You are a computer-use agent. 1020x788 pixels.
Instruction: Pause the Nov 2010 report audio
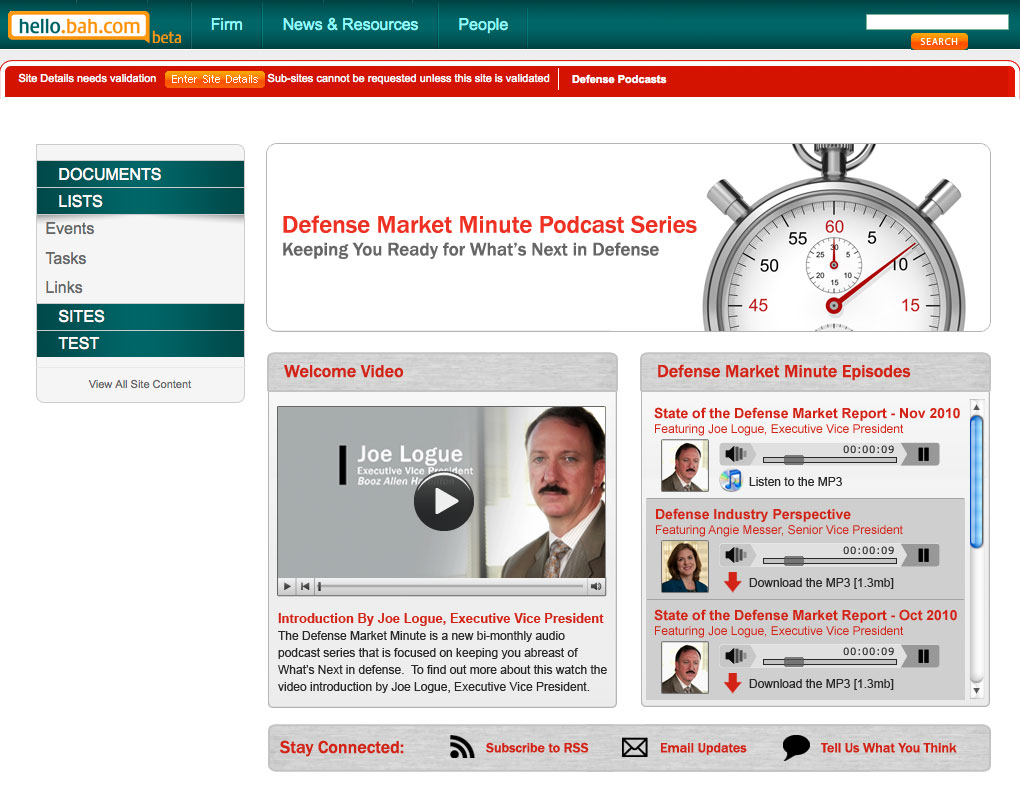923,454
